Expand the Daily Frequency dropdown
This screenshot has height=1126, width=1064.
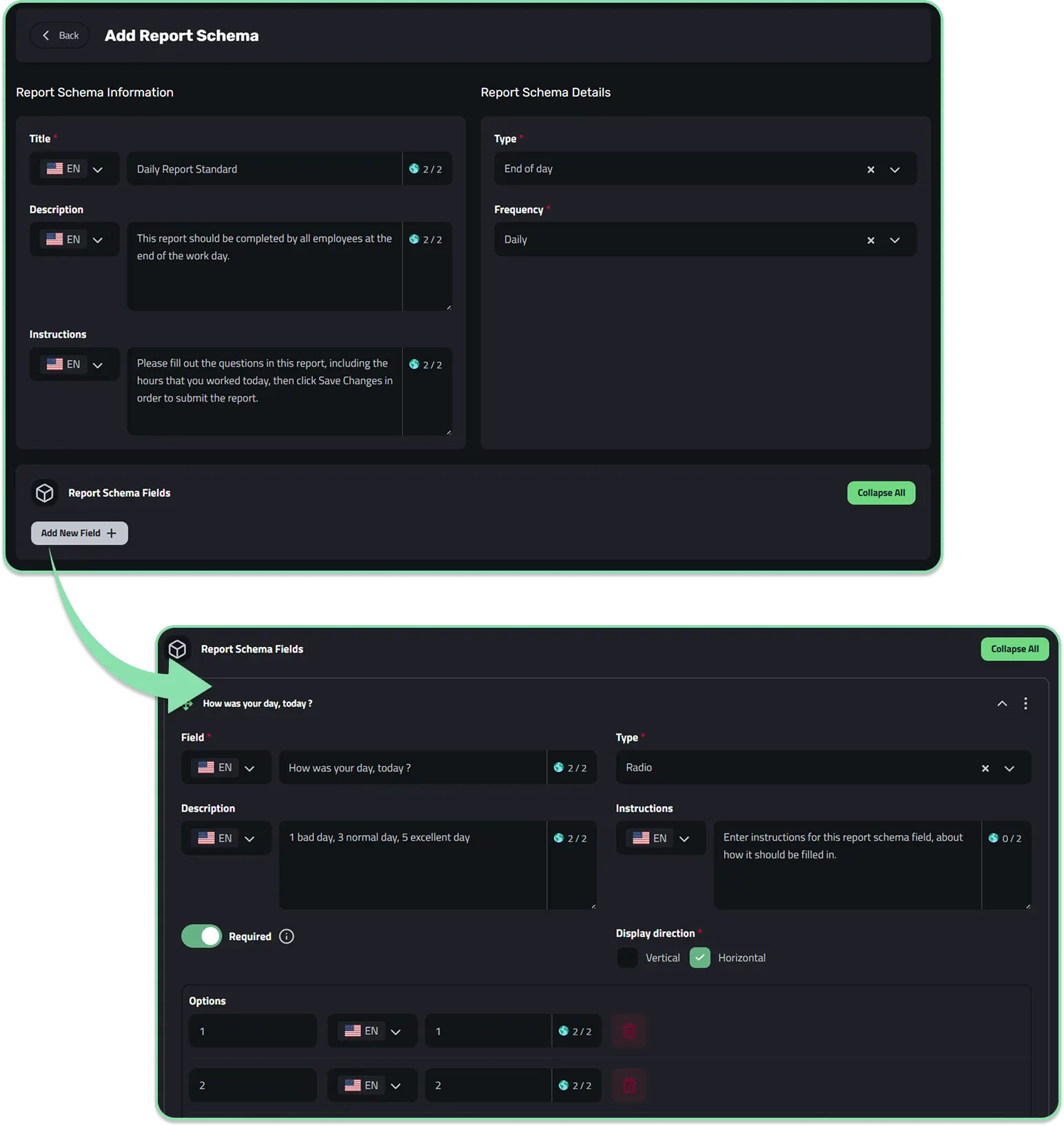[x=894, y=240]
